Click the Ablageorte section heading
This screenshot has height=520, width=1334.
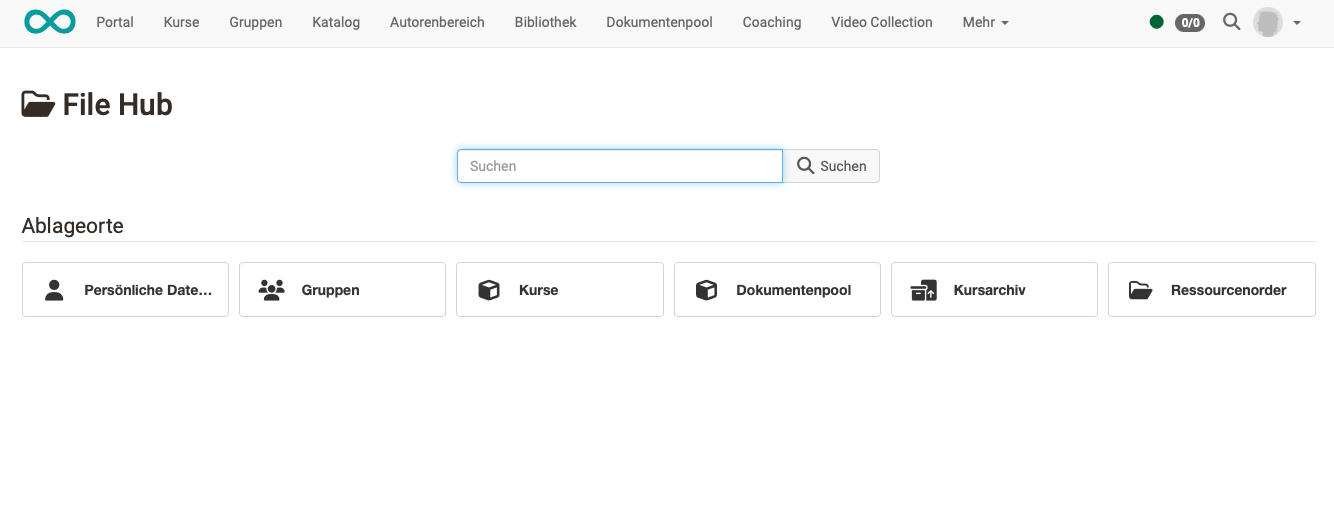(73, 226)
